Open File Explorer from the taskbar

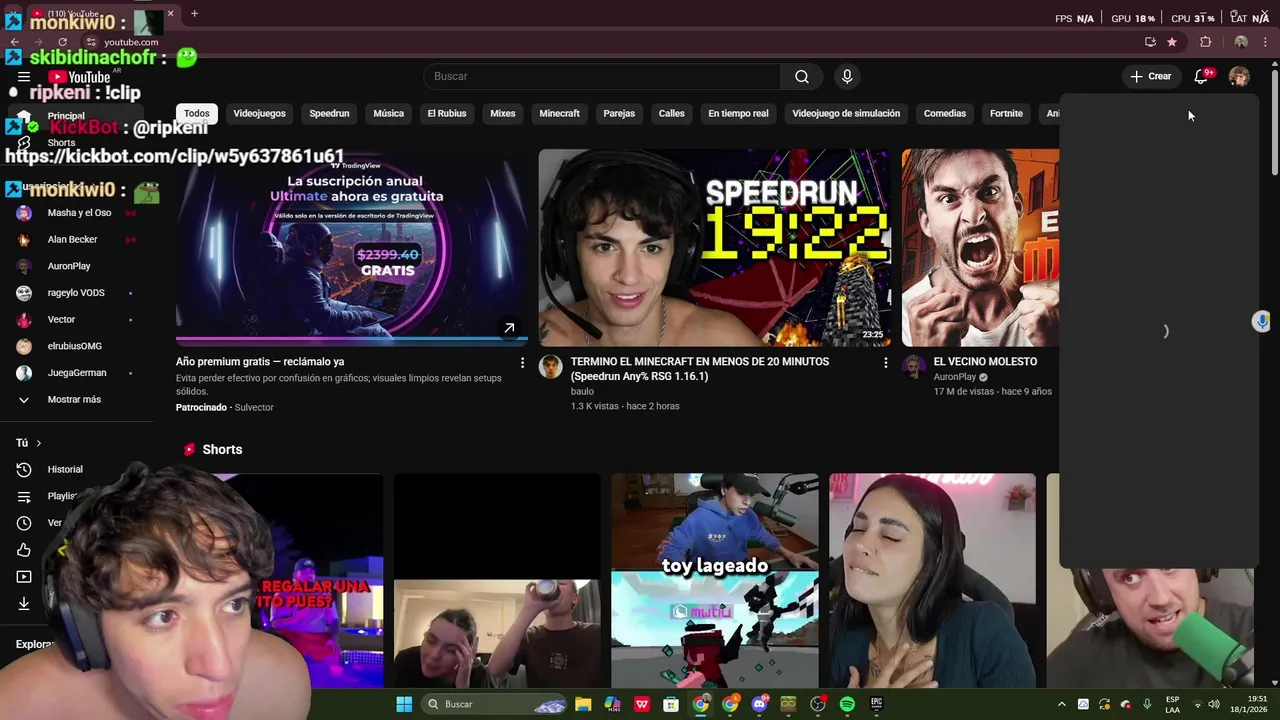click(583, 704)
